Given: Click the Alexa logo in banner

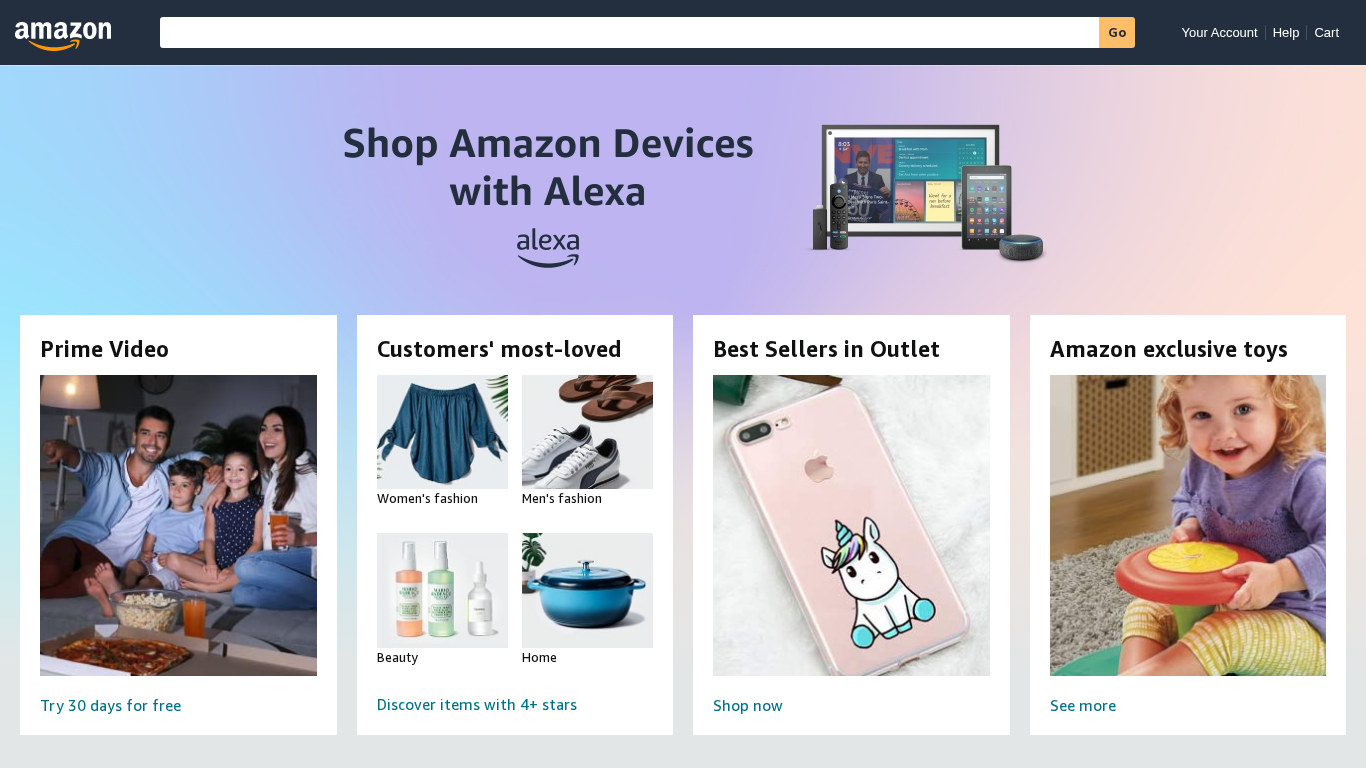Looking at the screenshot, I should [x=548, y=248].
